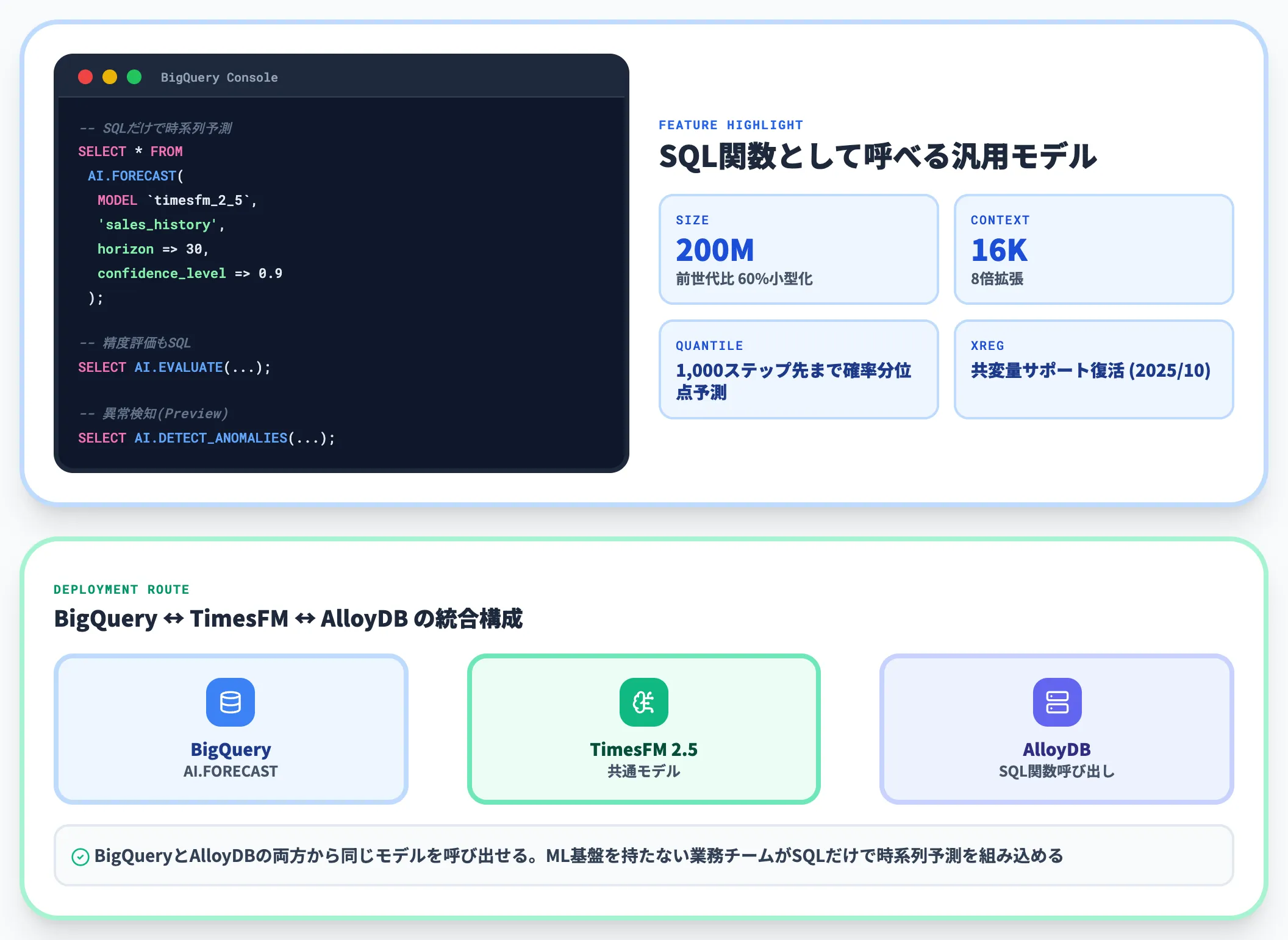Click the AlloyDB server icon
This screenshot has width=1288, height=940.
coord(1057,702)
